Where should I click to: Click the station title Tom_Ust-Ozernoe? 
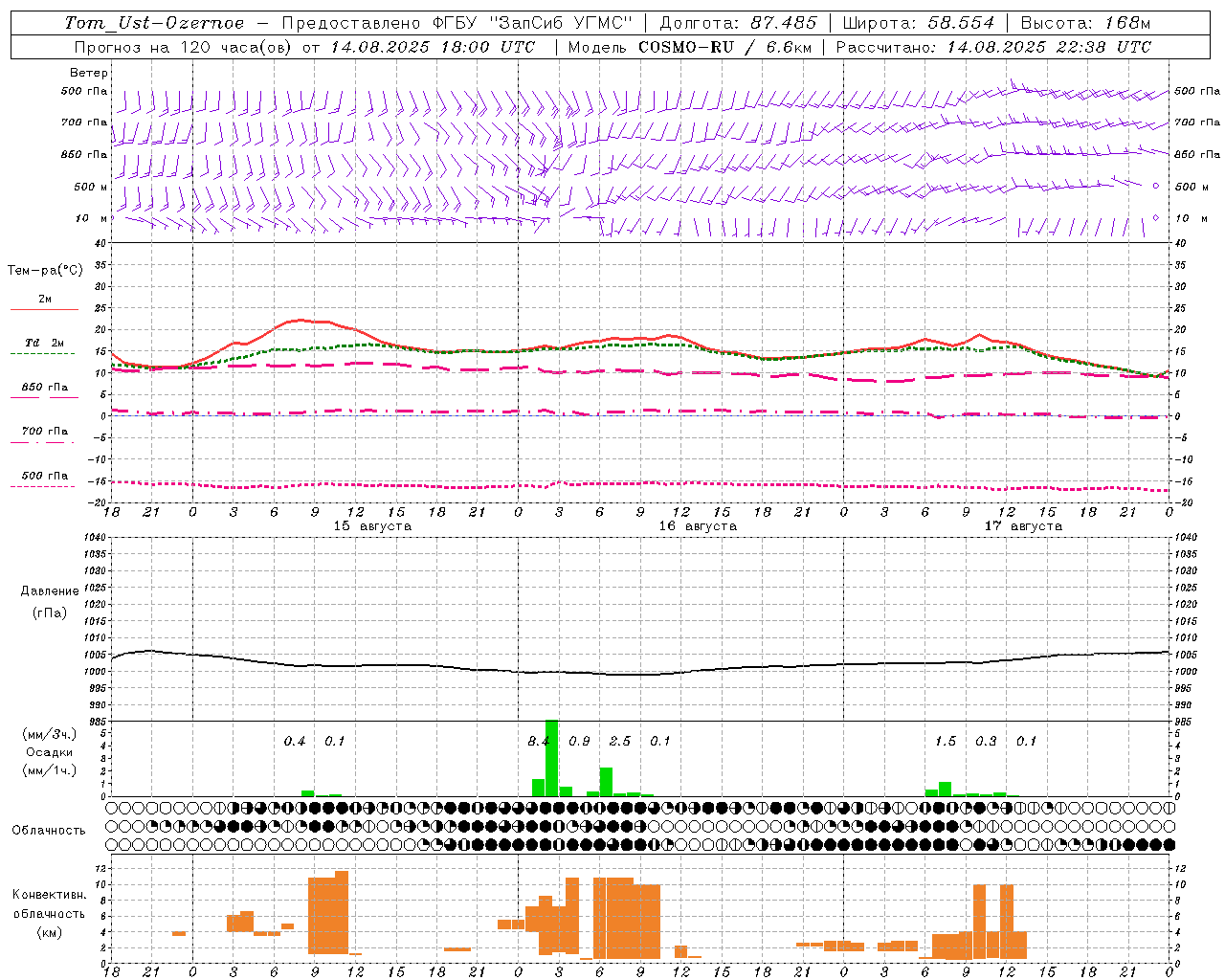[154, 23]
